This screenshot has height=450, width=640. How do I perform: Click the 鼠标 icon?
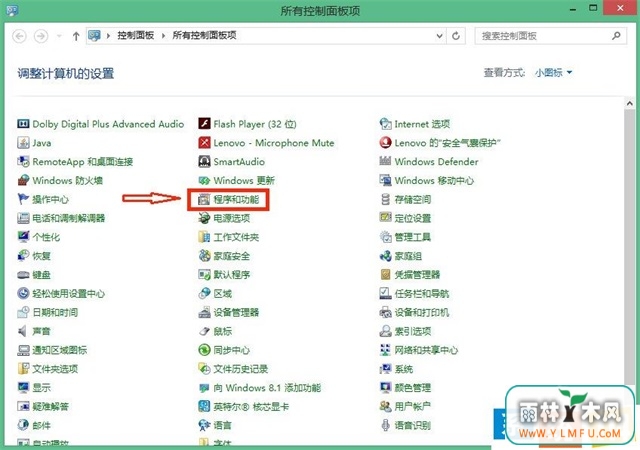click(x=204, y=331)
